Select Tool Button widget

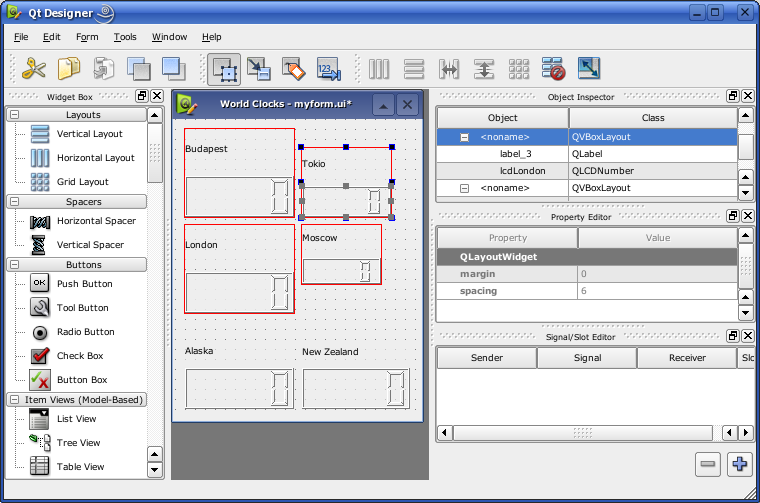pyautogui.click(x=69, y=308)
